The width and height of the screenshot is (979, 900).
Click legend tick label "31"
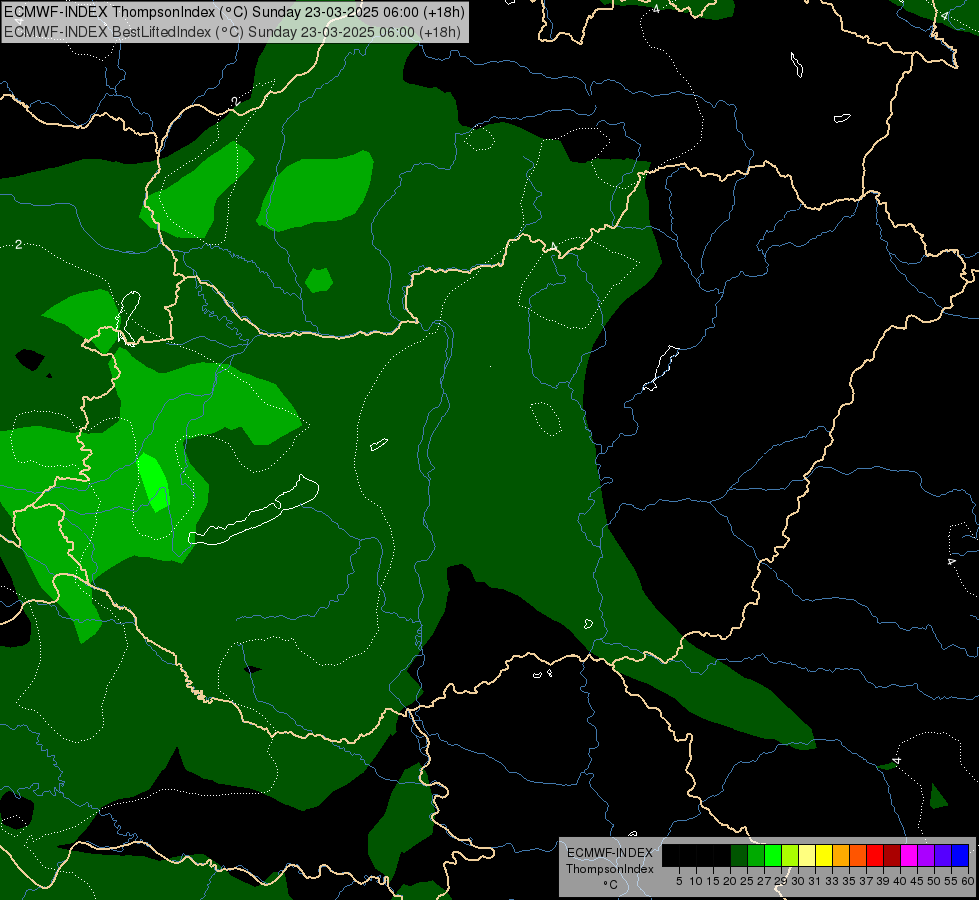(x=815, y=881)
